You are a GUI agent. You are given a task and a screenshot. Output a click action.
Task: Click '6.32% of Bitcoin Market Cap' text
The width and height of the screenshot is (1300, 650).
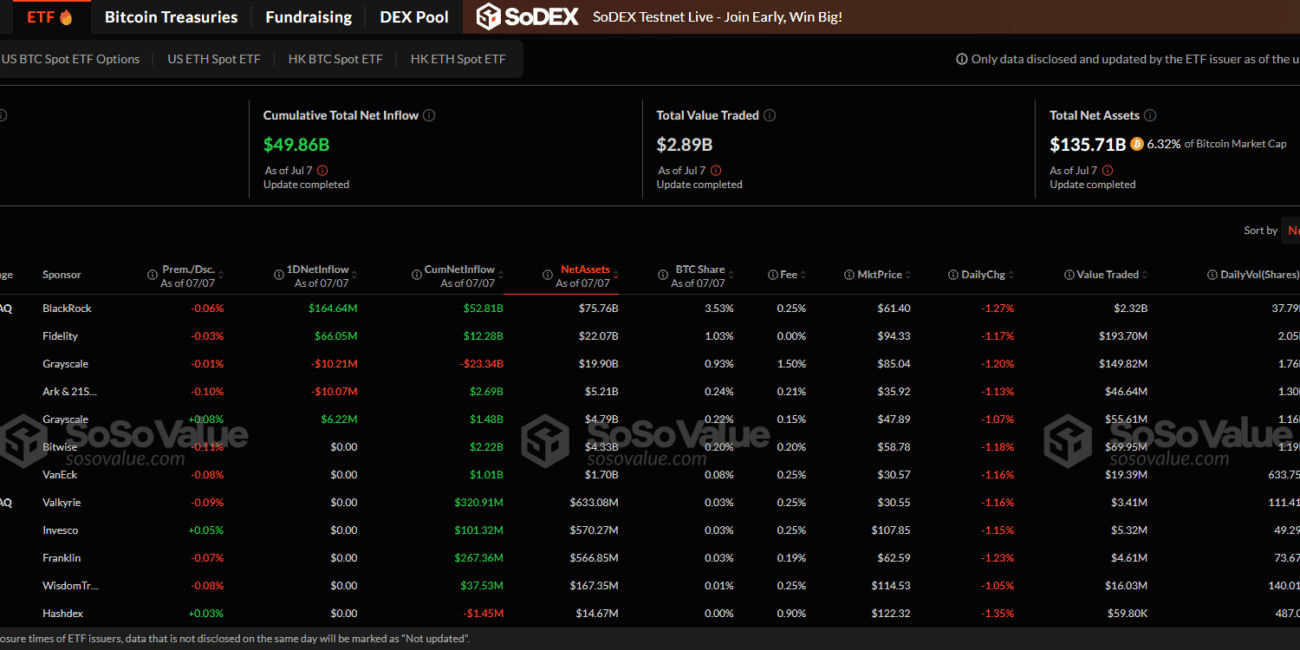[1216, 144]
